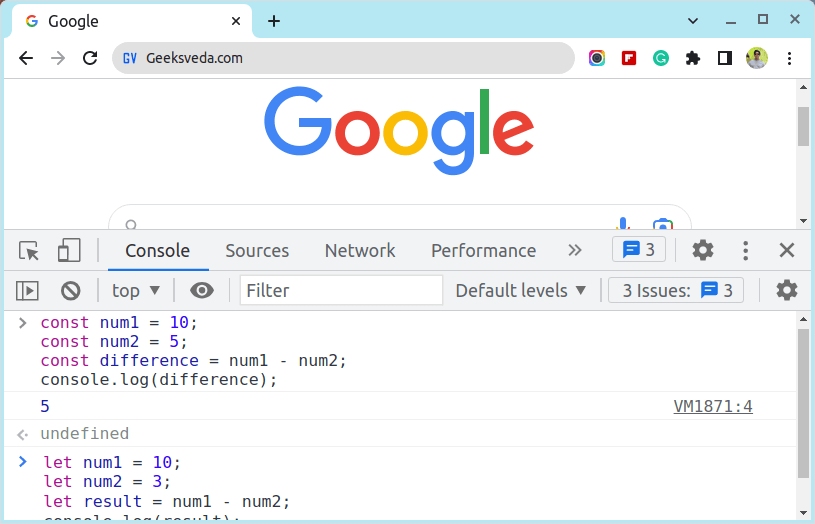
Task: Click the page scrollbar down arrow
Action: pyautogui.click(x=804, y=221)
